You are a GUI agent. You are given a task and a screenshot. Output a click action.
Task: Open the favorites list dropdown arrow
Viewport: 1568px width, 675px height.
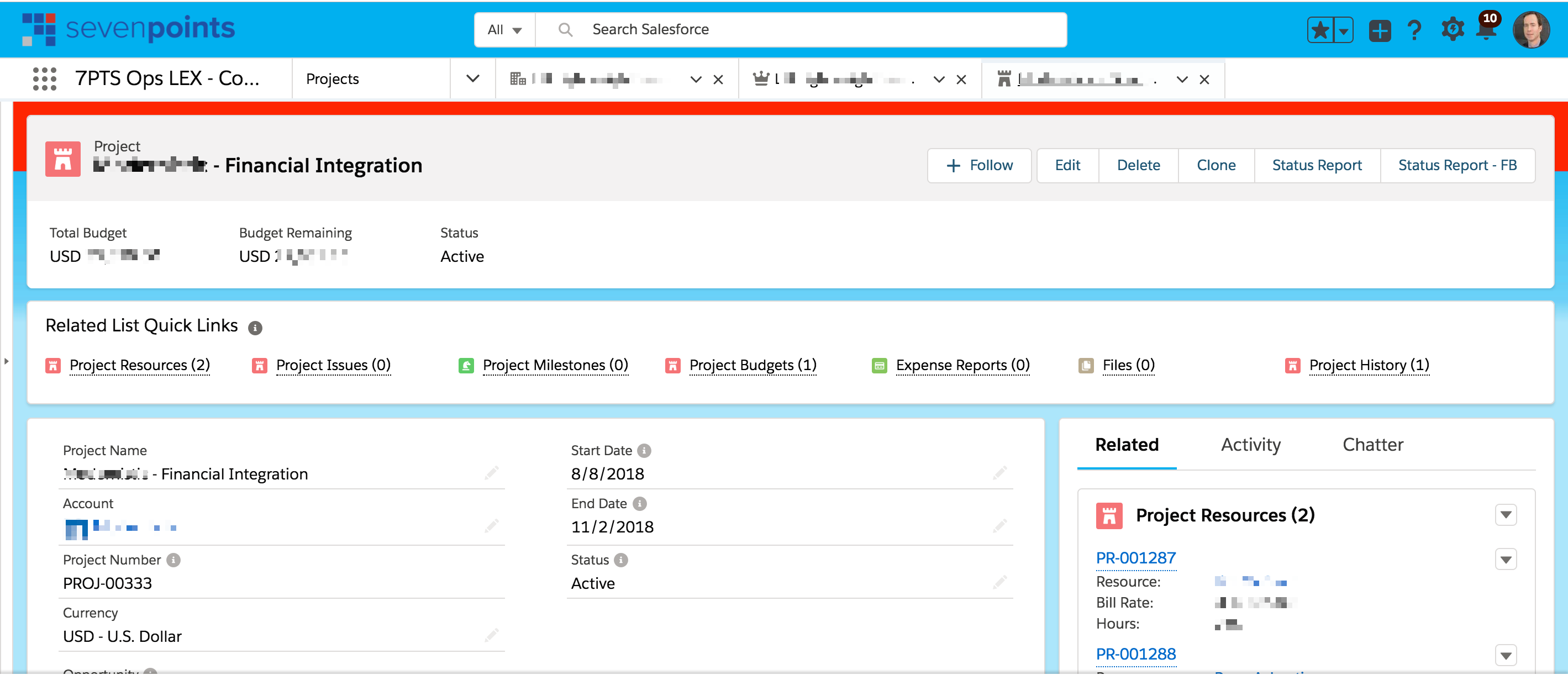point(1343,30)
